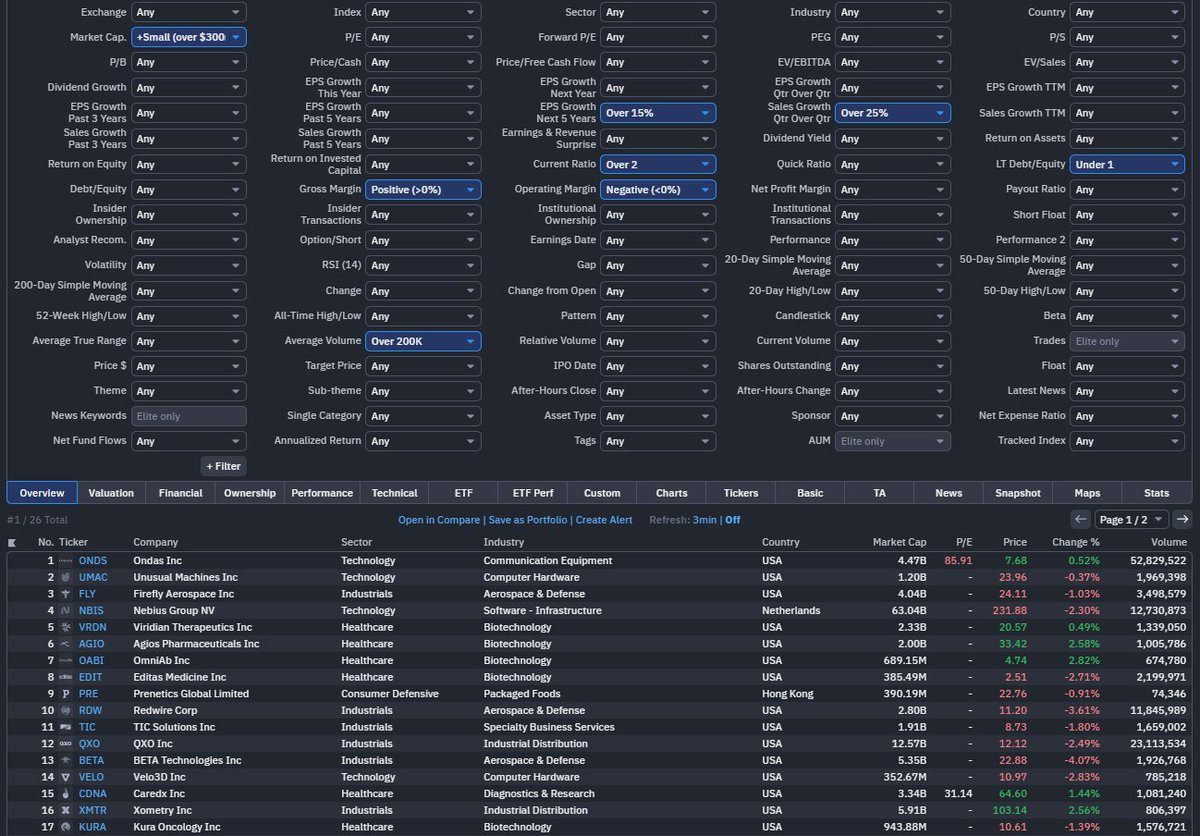Click the company logo beside ticker VELO

(x=65, y=777)
